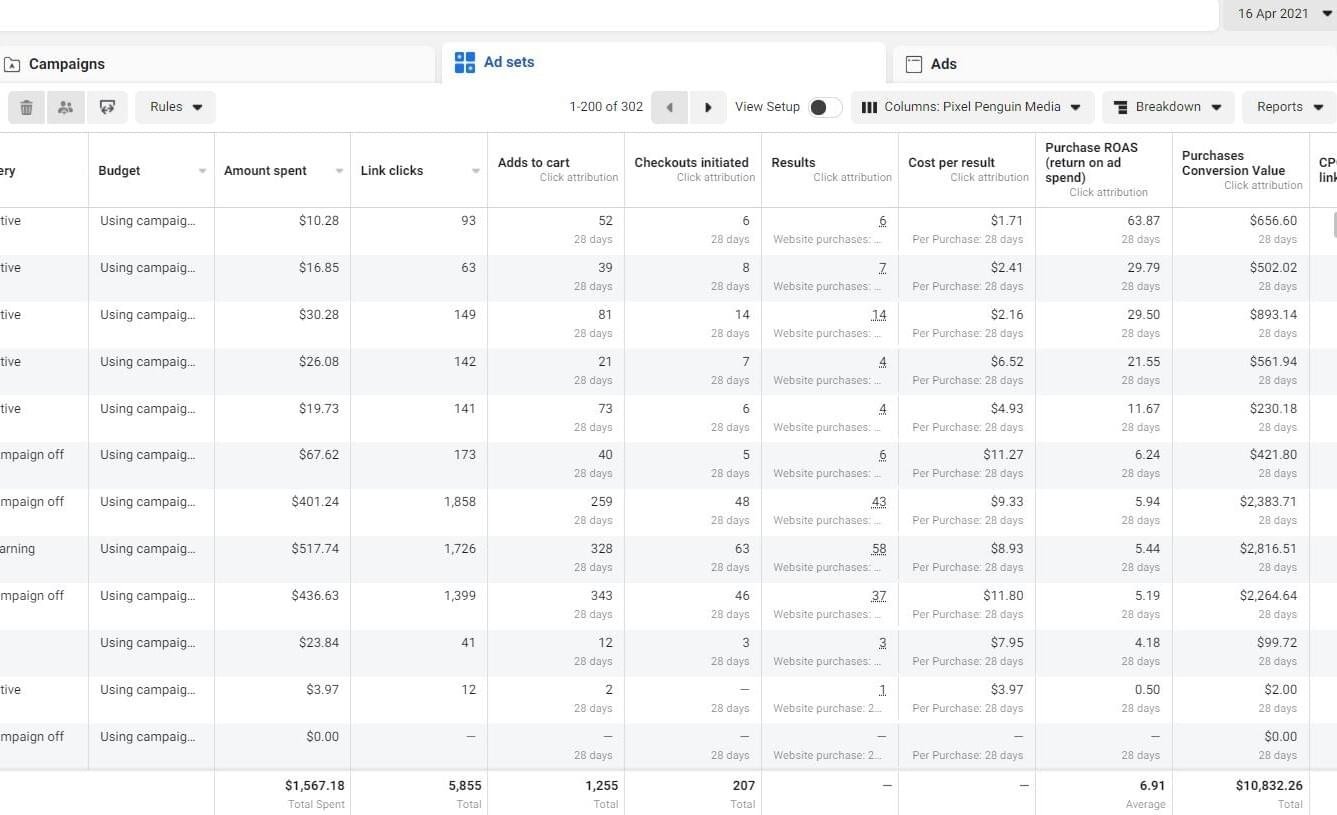Expand the Breakdown dropdown
The height and width of the screenshot is (815, 1337).
pyautogui.click(x=1166, y=107)
